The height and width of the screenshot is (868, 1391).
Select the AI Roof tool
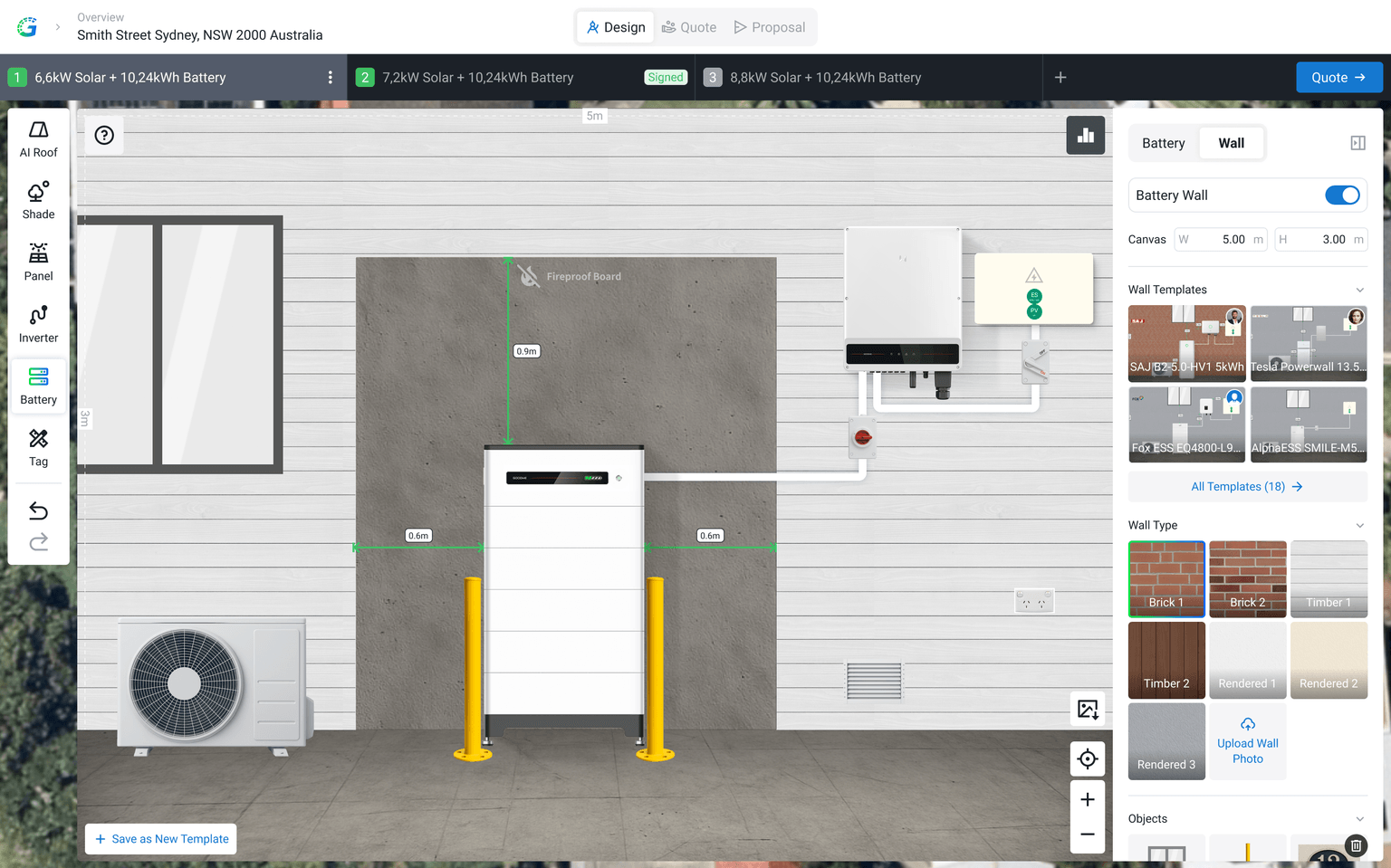[x=38, y=140]
